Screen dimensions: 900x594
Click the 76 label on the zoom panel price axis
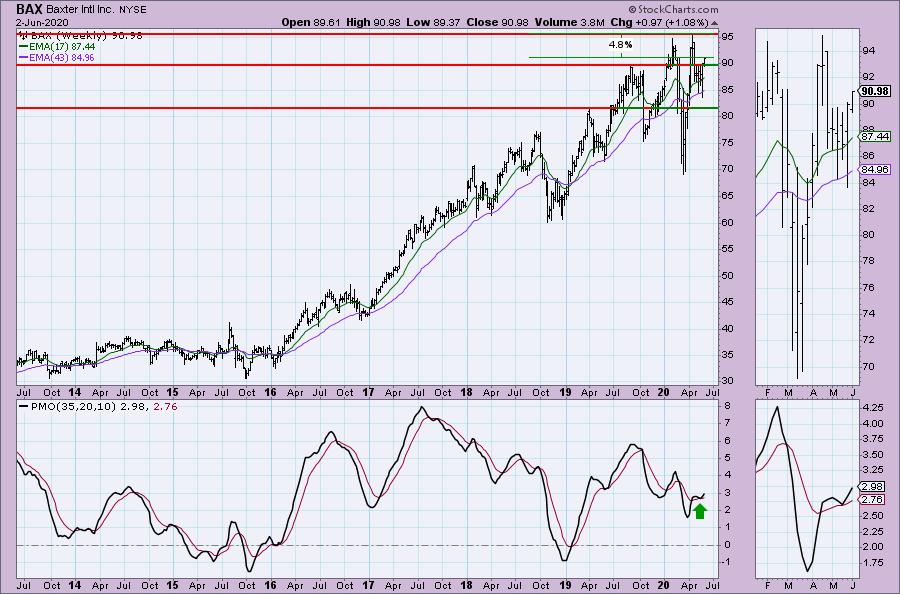pos(868,288)
